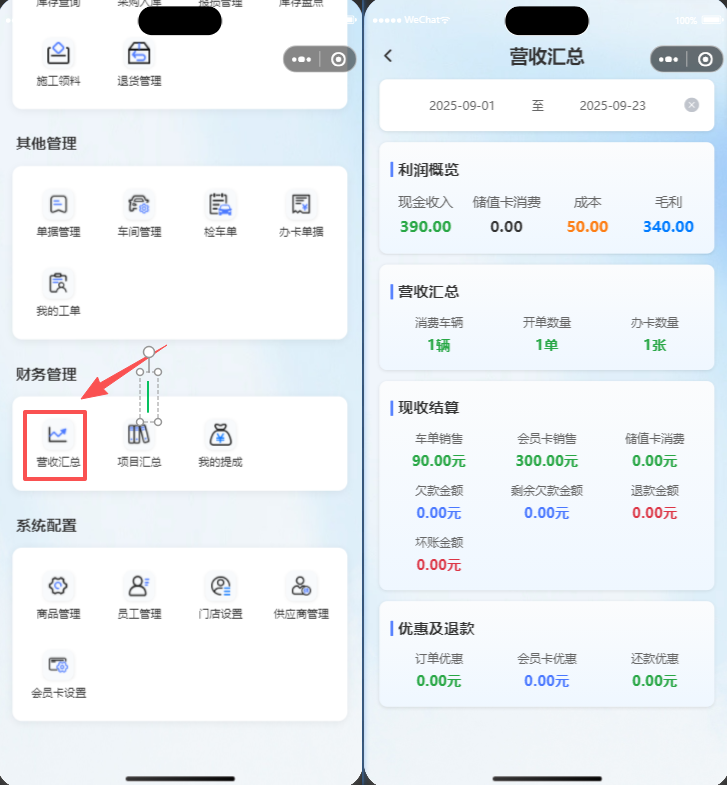The height and width of the screenshot is (785, 727).
Task: Tap right screen mini-program more menu dots
Action: [668, 60]
